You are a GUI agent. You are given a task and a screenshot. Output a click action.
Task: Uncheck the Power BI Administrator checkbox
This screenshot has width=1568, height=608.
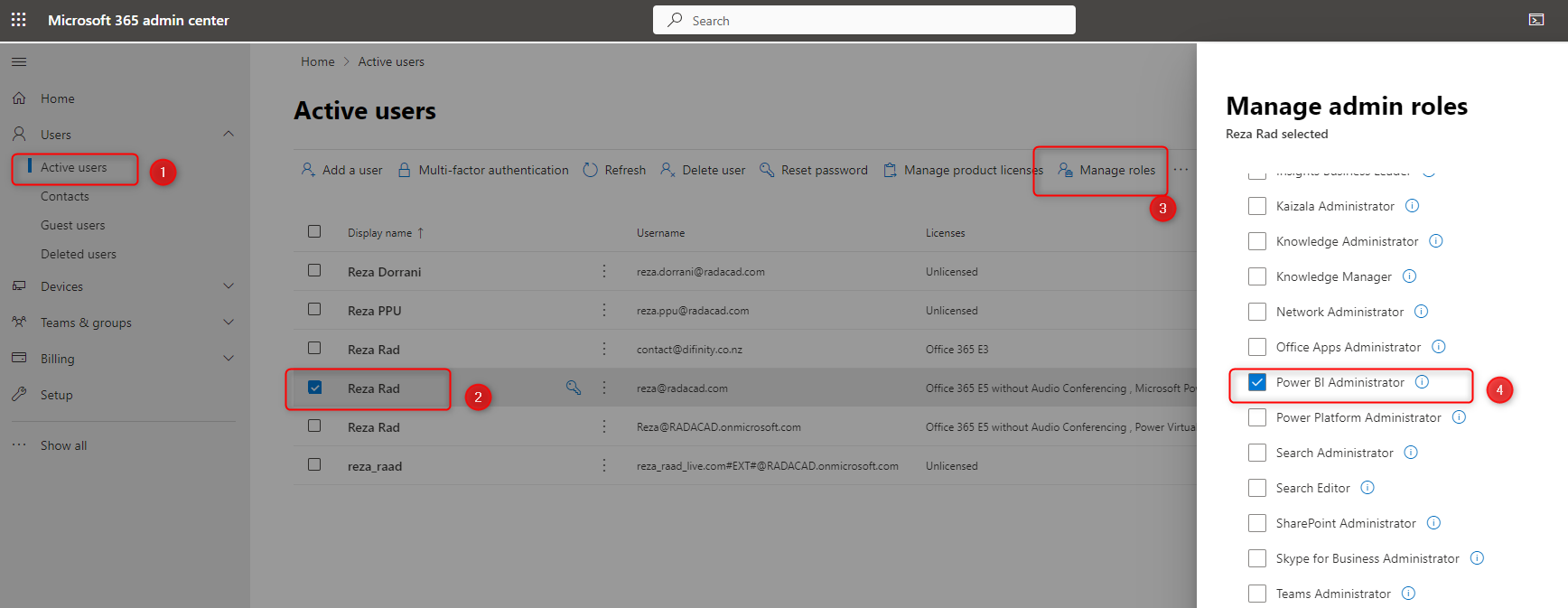(x=1256, y=382)
